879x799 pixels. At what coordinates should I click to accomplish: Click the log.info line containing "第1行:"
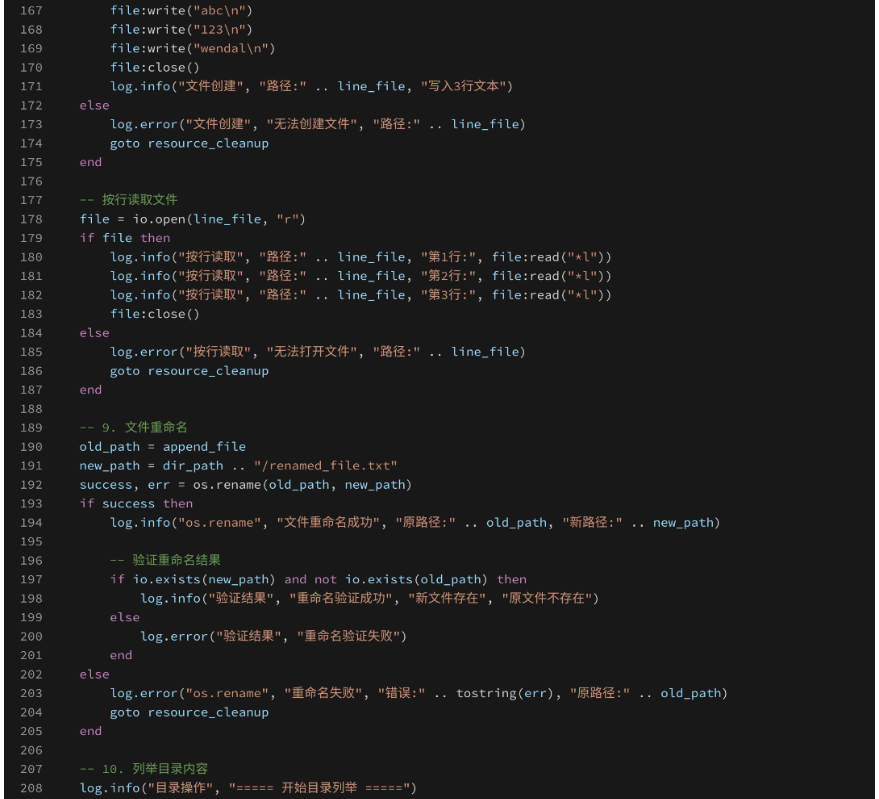(x=360, y=257)
